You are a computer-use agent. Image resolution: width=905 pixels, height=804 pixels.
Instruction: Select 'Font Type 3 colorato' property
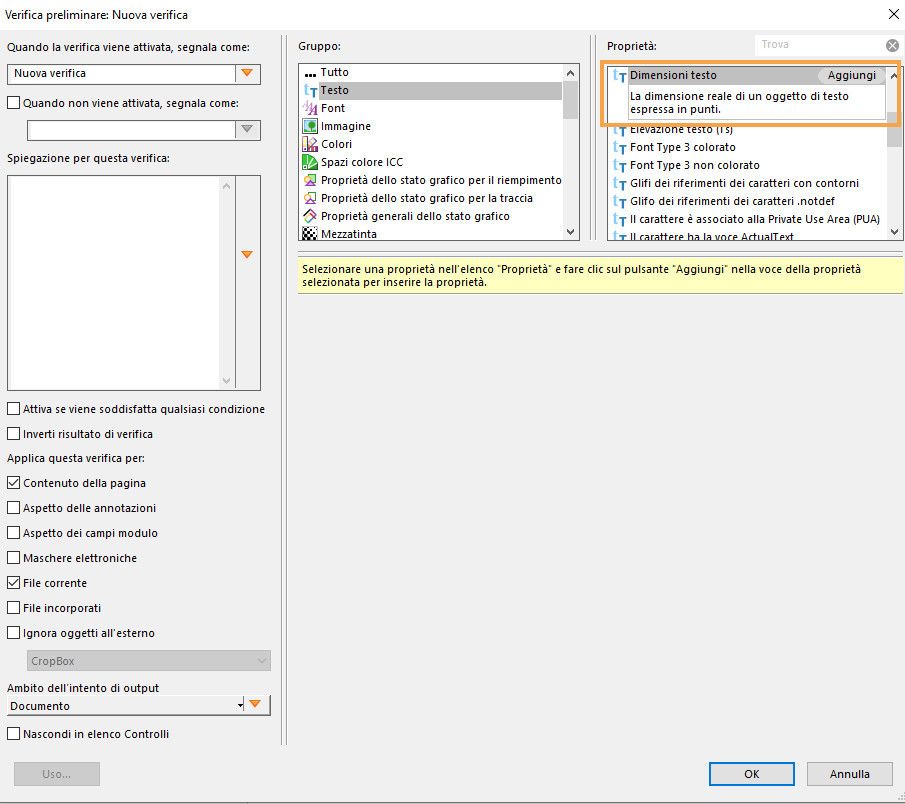[x=683, y=147]
